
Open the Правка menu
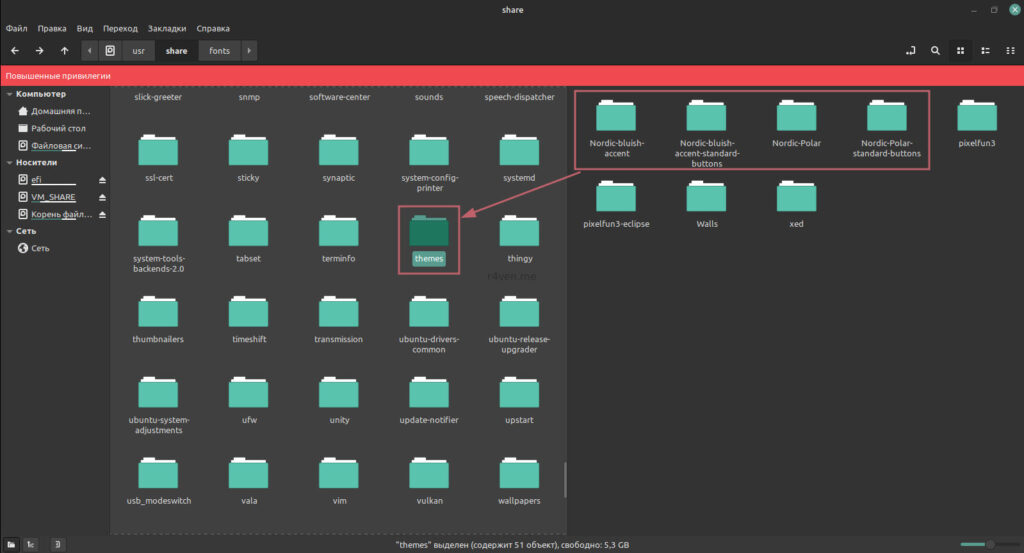tap(51, 28)
